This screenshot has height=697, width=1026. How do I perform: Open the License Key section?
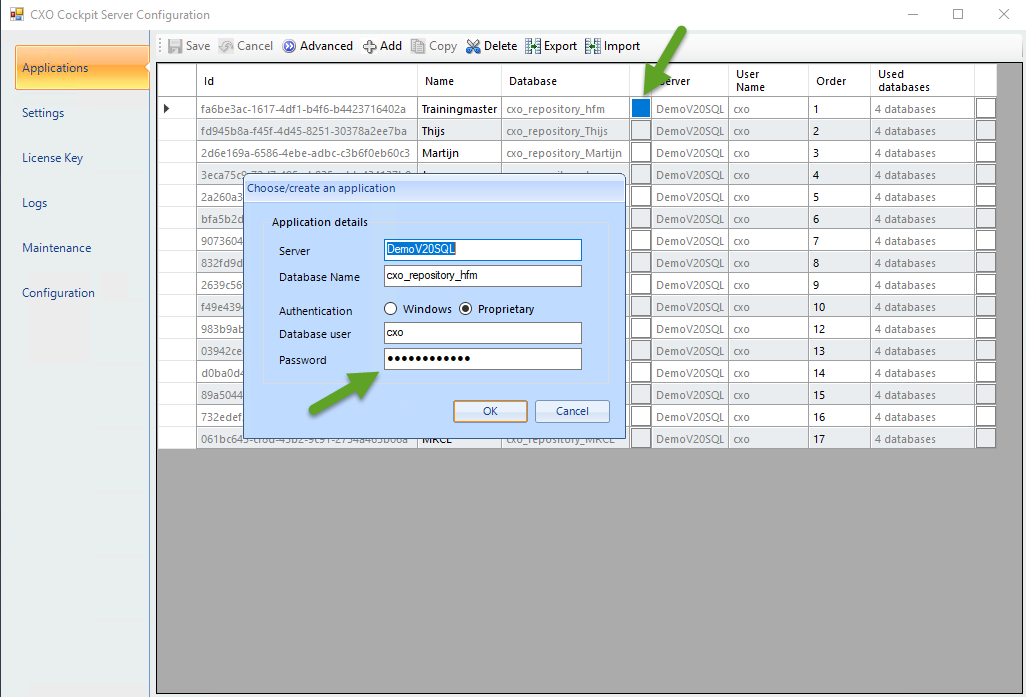point(52,158)
